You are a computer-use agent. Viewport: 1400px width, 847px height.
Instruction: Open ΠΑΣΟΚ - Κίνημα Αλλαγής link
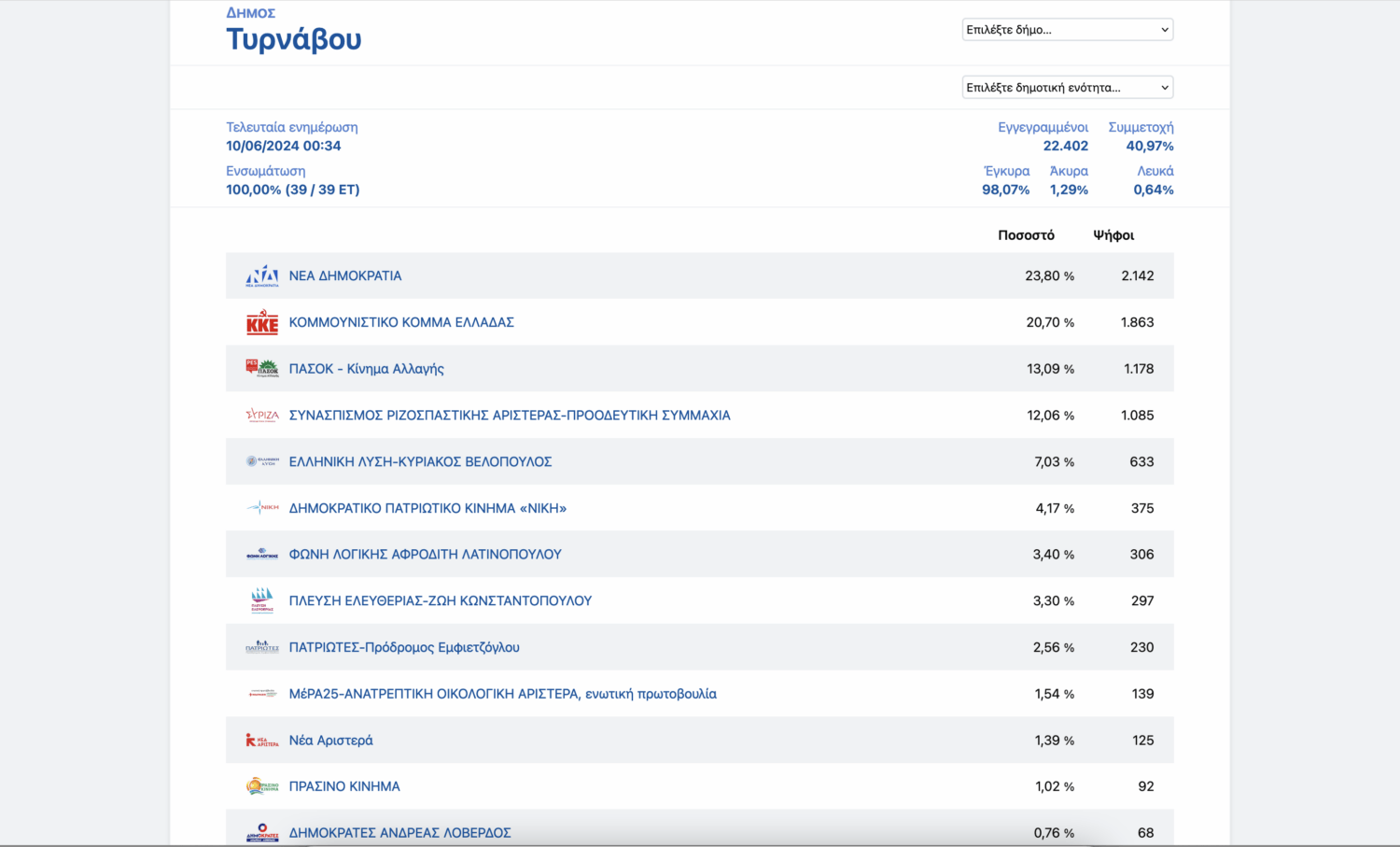click(x=367, y=369)
